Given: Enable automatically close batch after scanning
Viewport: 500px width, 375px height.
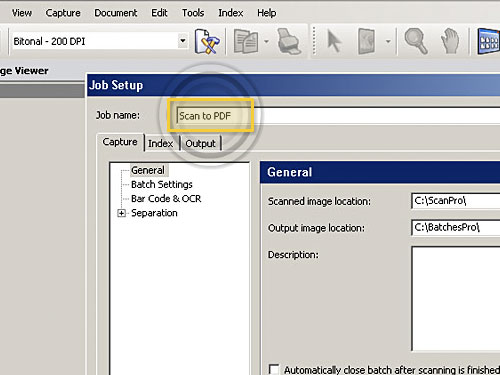Looking at the screenshot, I should coord(274,369).
